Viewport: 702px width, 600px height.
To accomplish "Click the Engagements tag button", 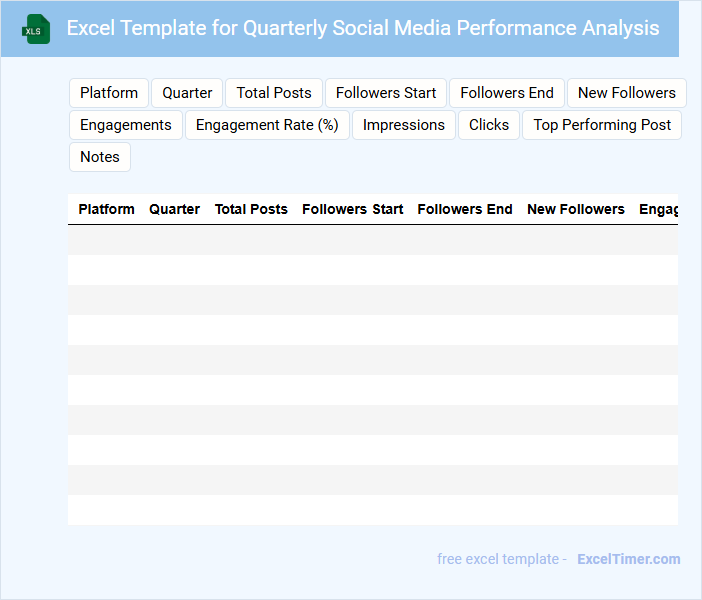I will point(126,125).
